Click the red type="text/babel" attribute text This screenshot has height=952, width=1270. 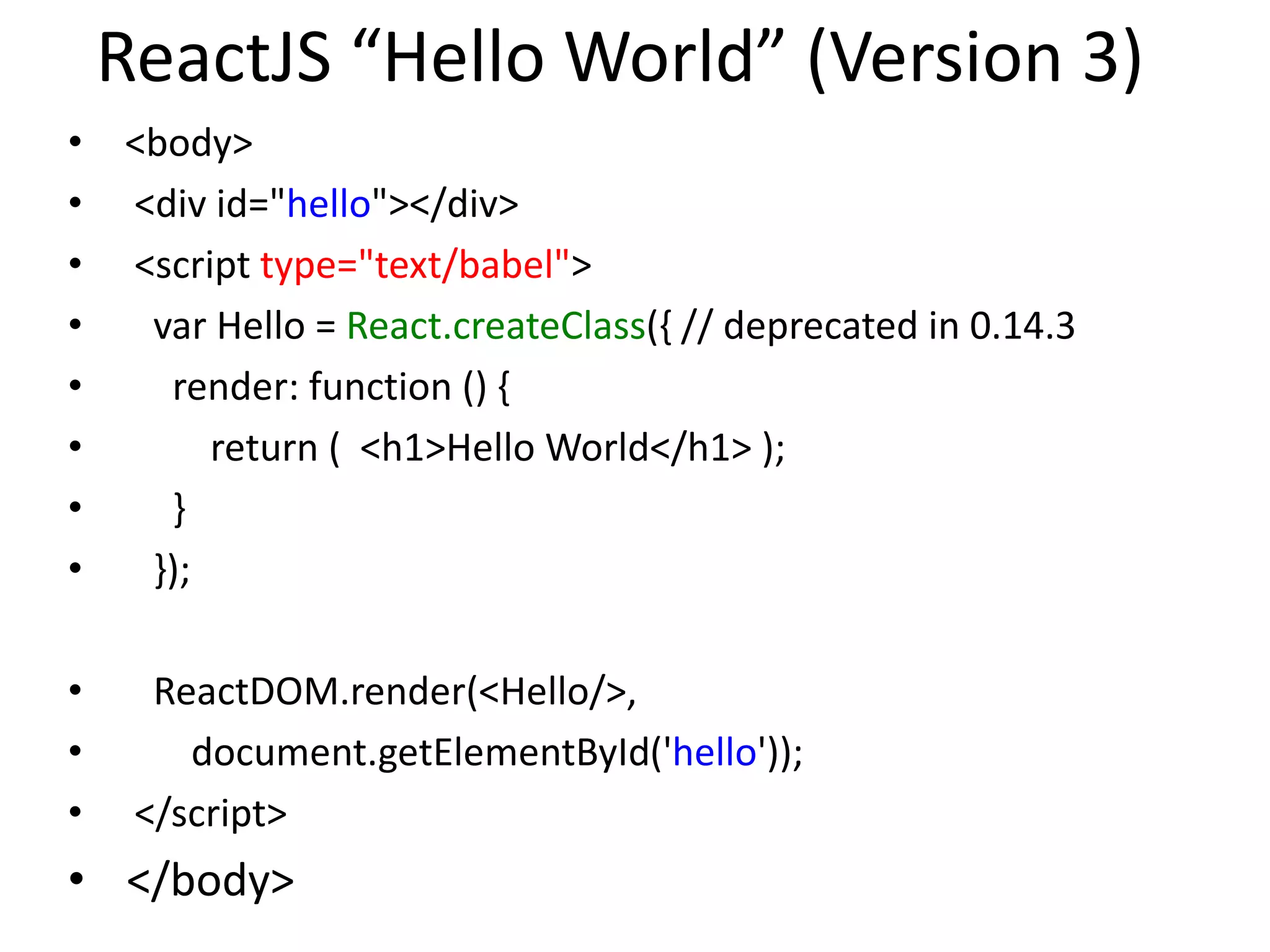(x=415, y=265)
